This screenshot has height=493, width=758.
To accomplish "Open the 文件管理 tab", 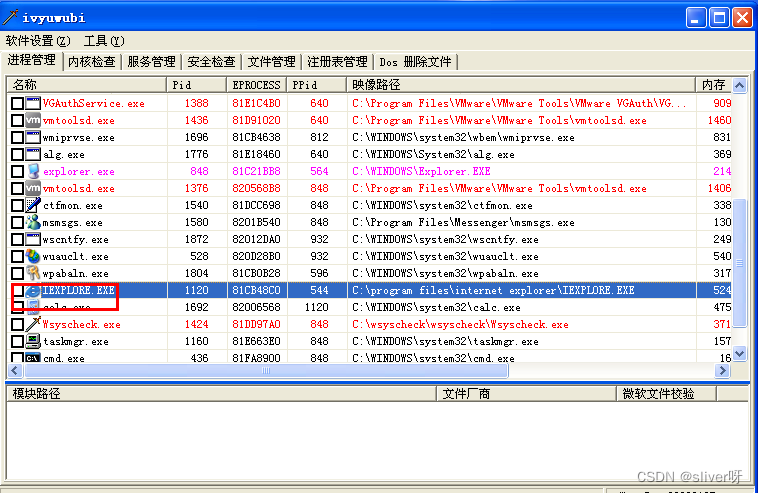I will tap(271, 62).
